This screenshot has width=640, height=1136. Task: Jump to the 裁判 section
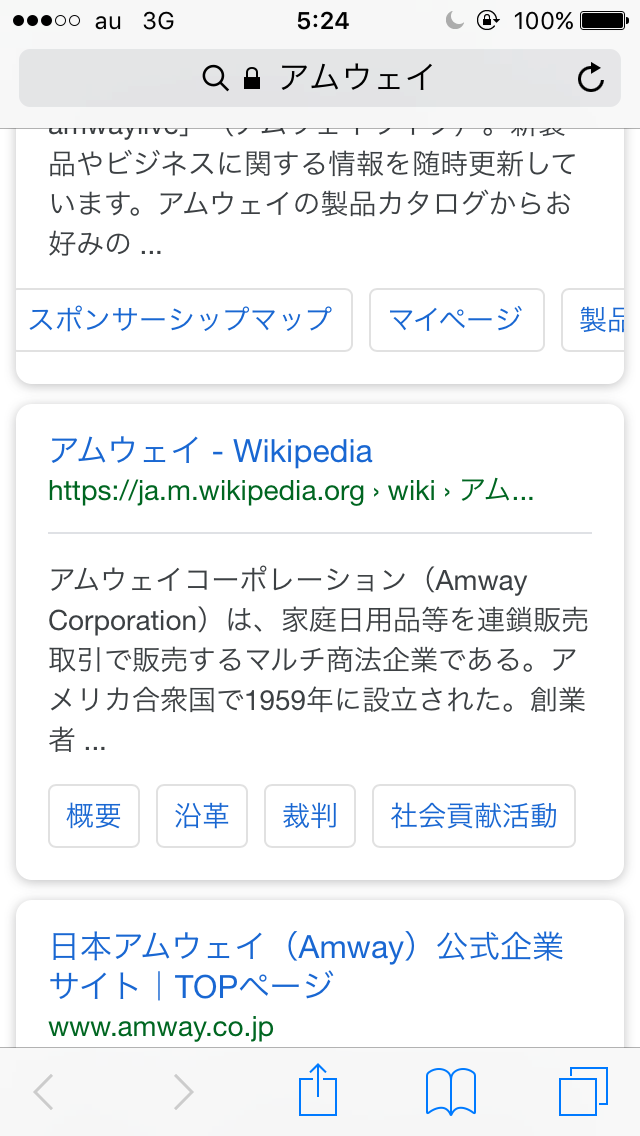(x=310, y=816)
